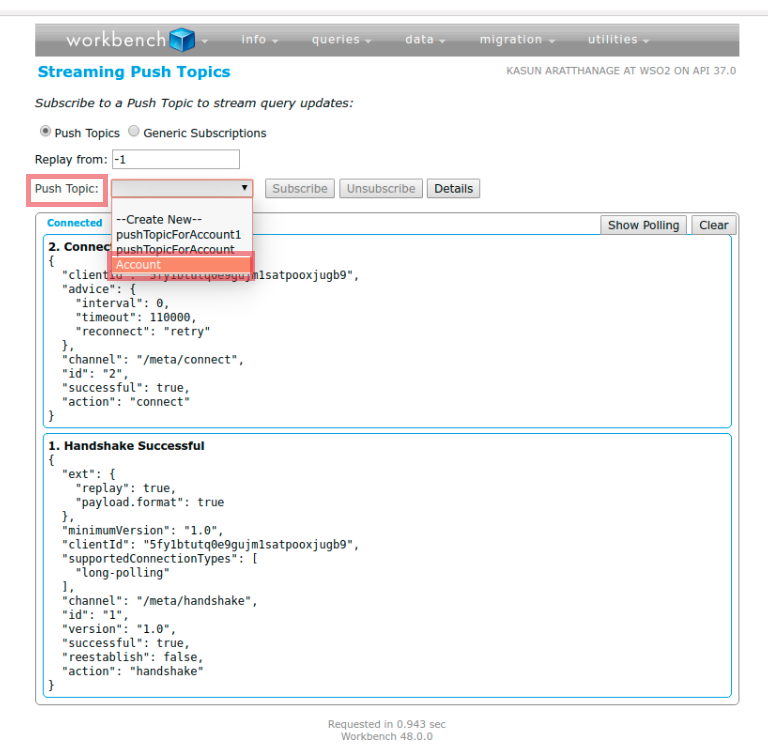Click the "minimumVersion": "1.0" line

click(143, 530)
